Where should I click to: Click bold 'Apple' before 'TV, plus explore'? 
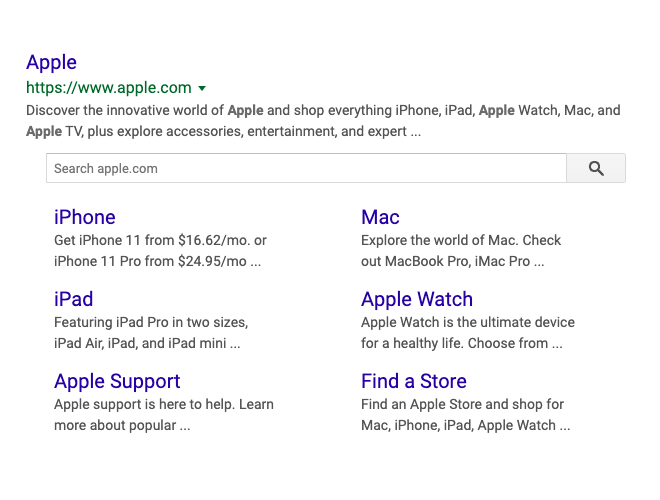coord(44,132)
